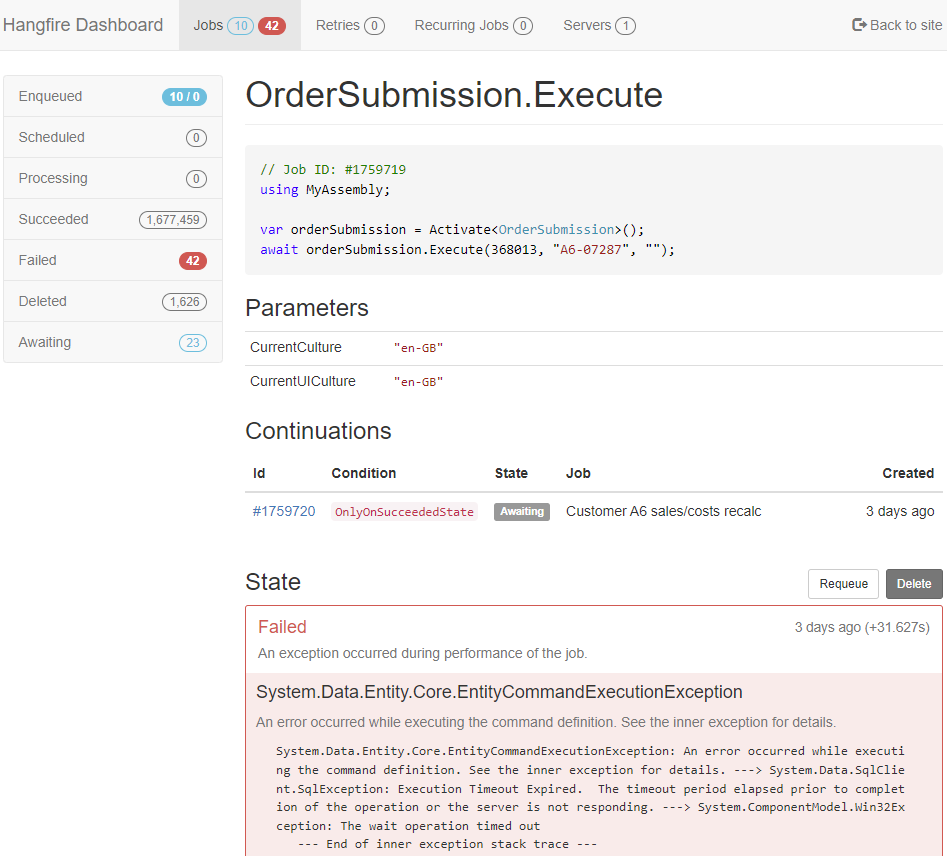The image size is (947, 856).
Task: Open the Failed jobs list
Action: coord(112,261)
